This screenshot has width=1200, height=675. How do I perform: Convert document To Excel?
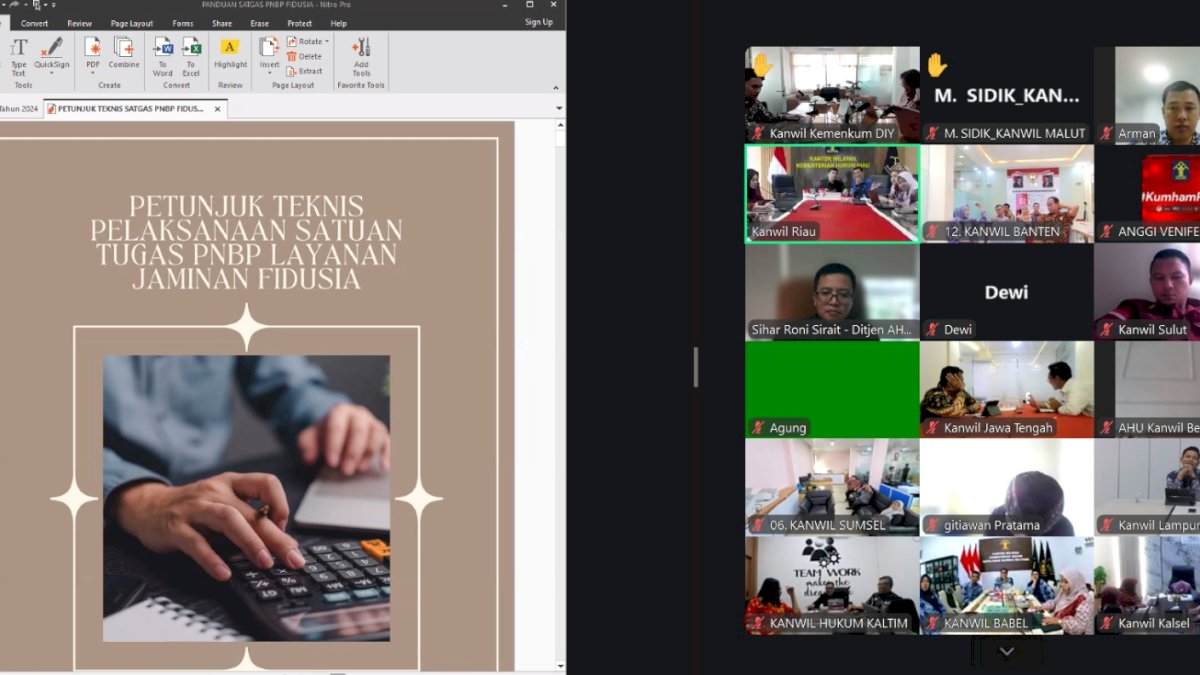click(x=191, y=56)
